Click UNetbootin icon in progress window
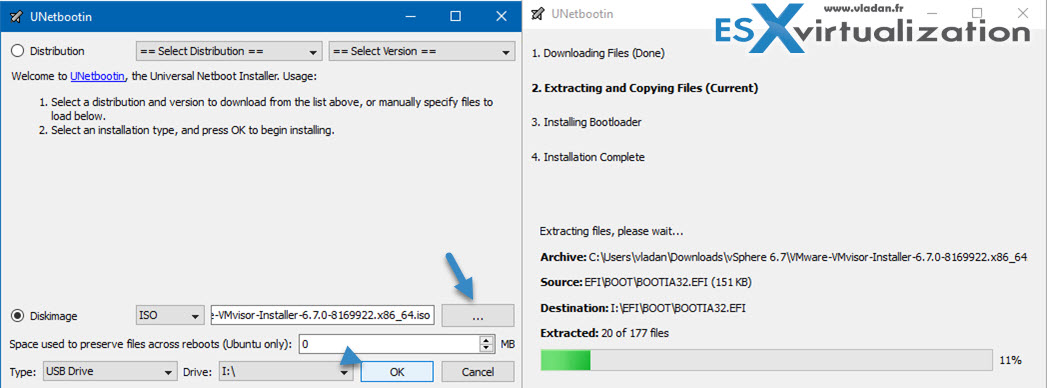Viewport: 1047px width, 388px height. [538, 13]
